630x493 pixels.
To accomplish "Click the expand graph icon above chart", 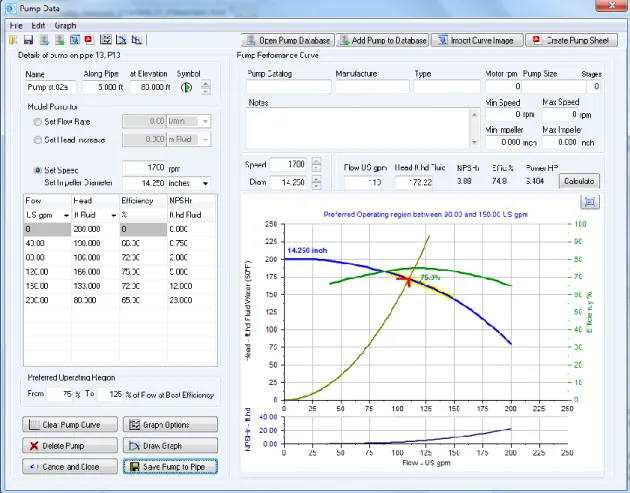I will 590,202.
